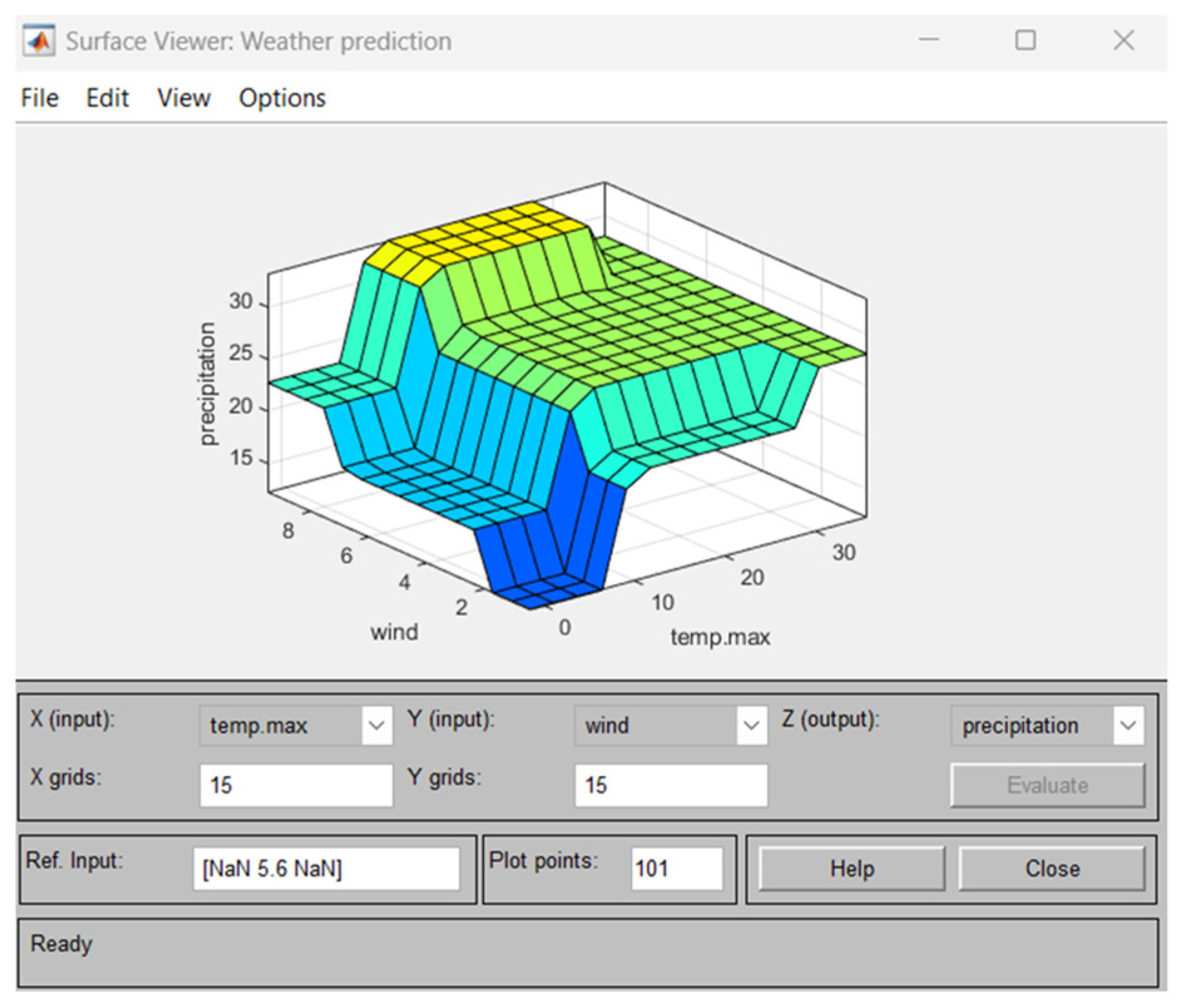
Task: Expand the Z (output) precipitation dropdown
Action: (x=1128, y=725)
